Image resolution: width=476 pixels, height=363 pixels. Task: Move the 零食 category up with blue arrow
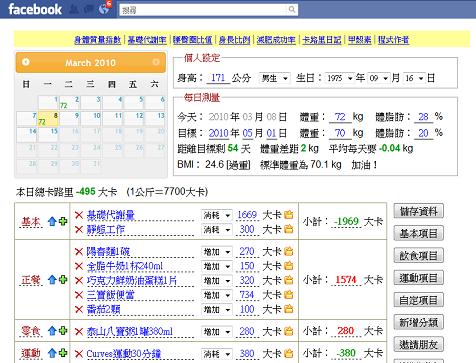coord(52,331)
